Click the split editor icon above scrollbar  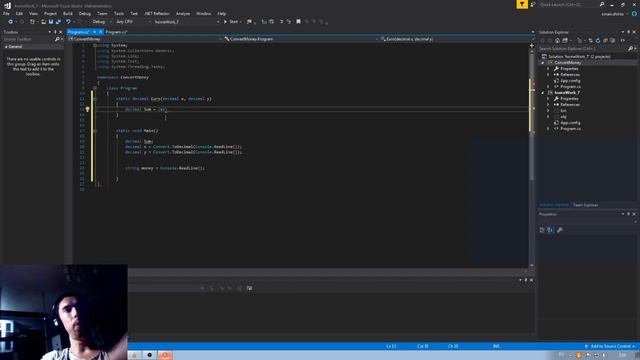pyautogui.click(x=532, y=46)
